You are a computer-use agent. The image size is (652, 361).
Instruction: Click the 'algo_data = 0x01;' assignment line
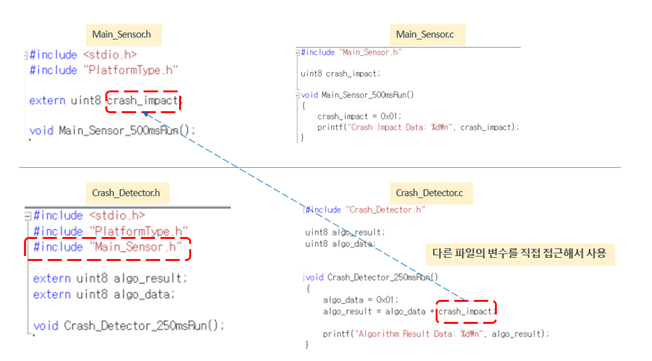point(361,300)
